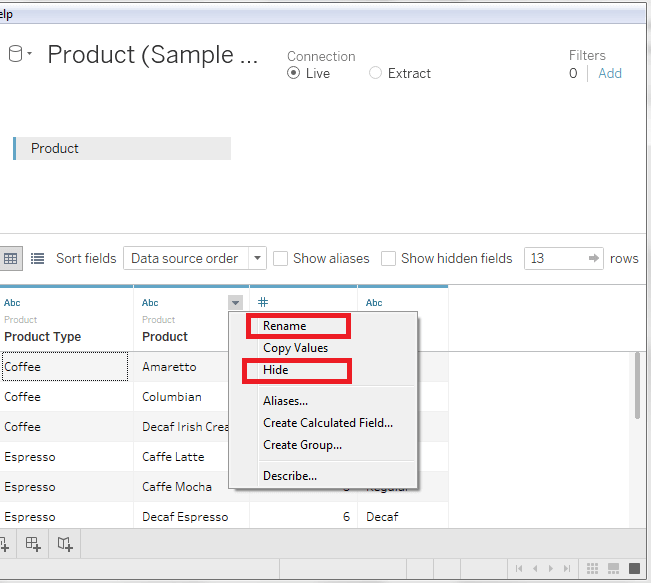Enable Show hidden fields checkbox
Screen dimensions: 651x583
point(388,258)
